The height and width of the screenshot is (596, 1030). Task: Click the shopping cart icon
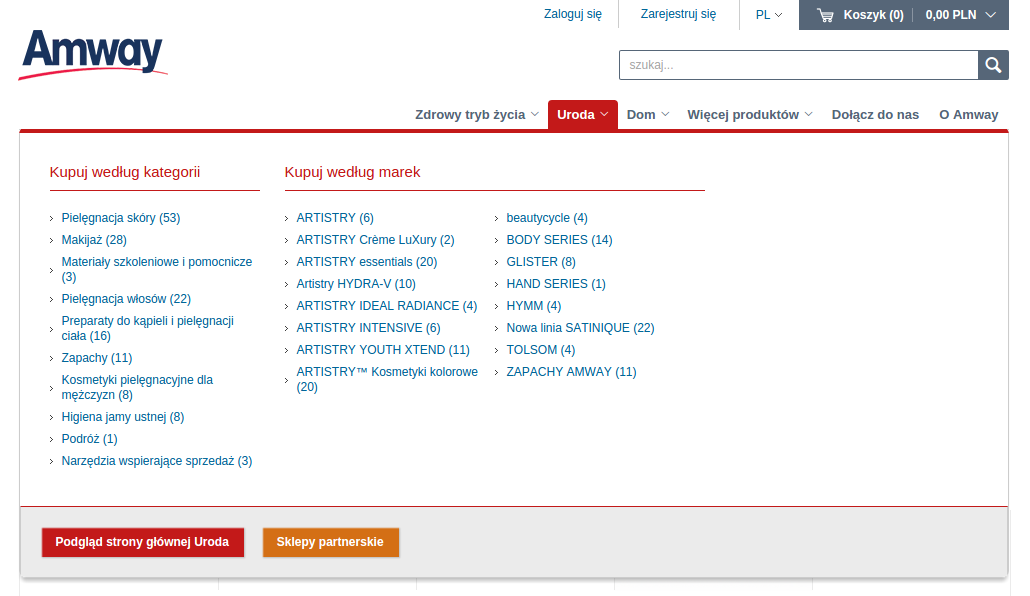pos(826,14)
